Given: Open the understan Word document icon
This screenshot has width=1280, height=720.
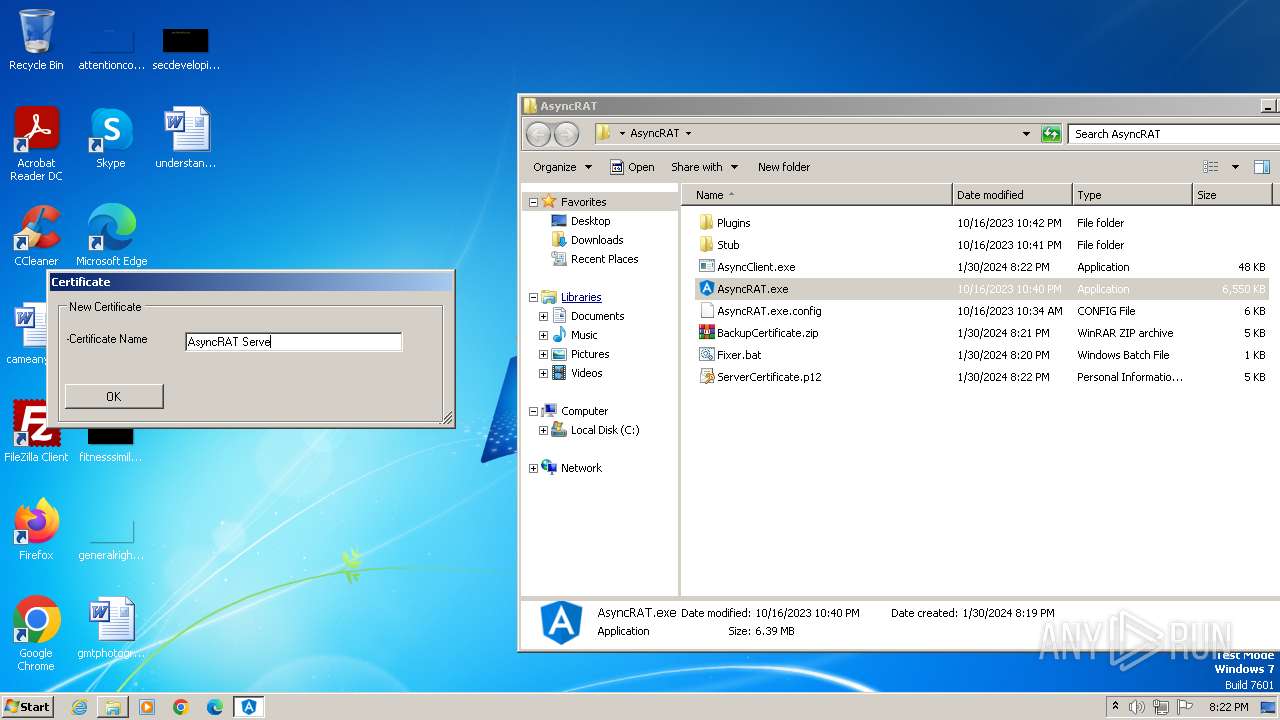Looking at the screenshot, I should click(x=186, y=138).
